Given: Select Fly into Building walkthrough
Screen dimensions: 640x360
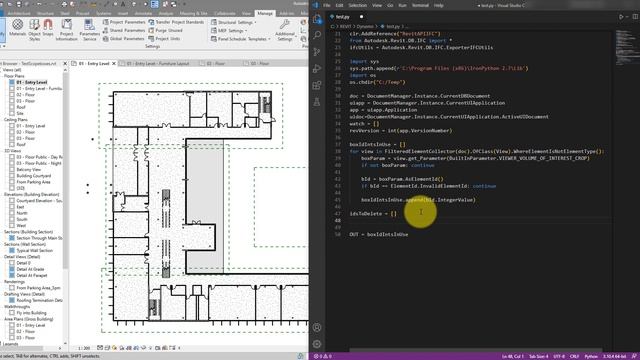Looking at the screenshot, I should tap(31, 313).
